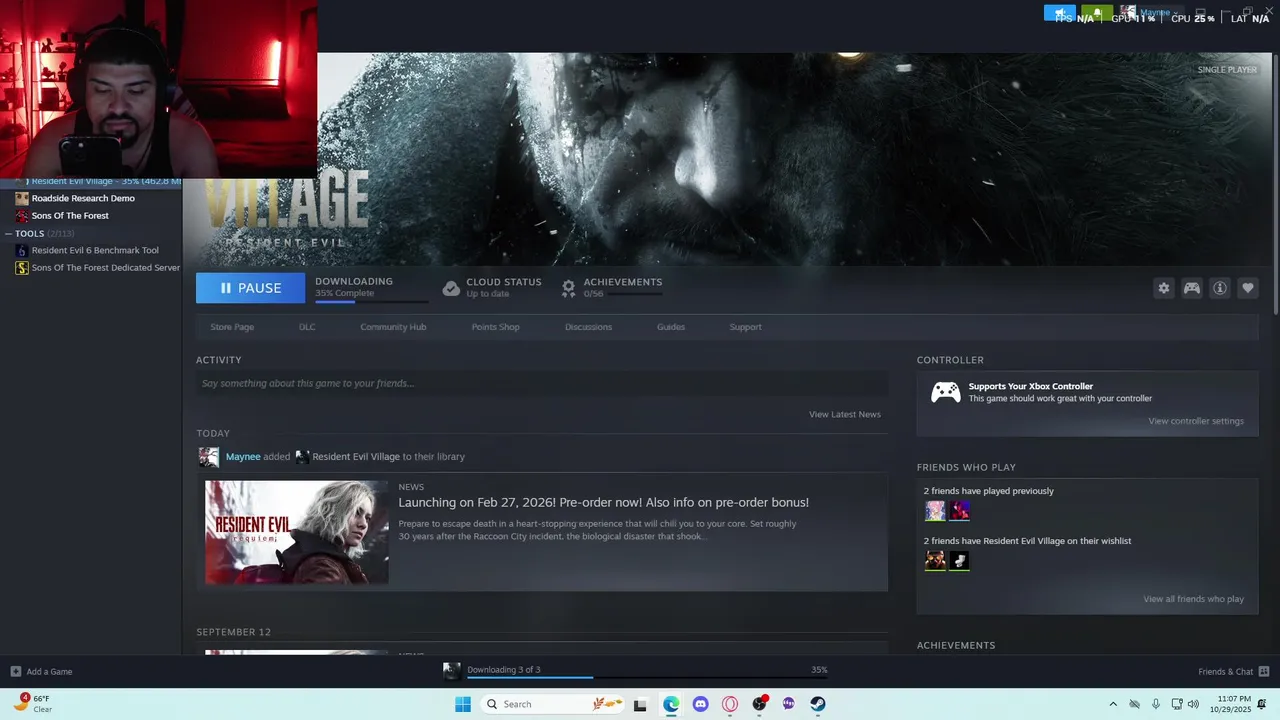Open first friend avatar who played previously
Viewport: 1280px width, 720px height.
pyautogui.click(x=935, y=511)
